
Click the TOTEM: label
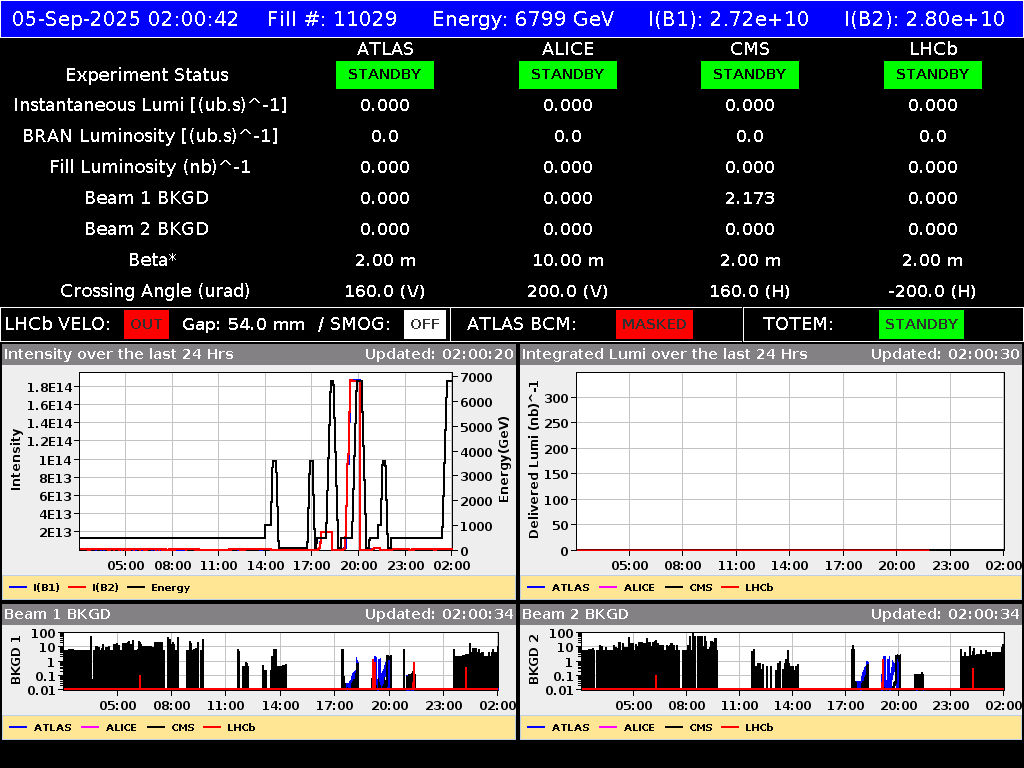(x=798, y=324)
